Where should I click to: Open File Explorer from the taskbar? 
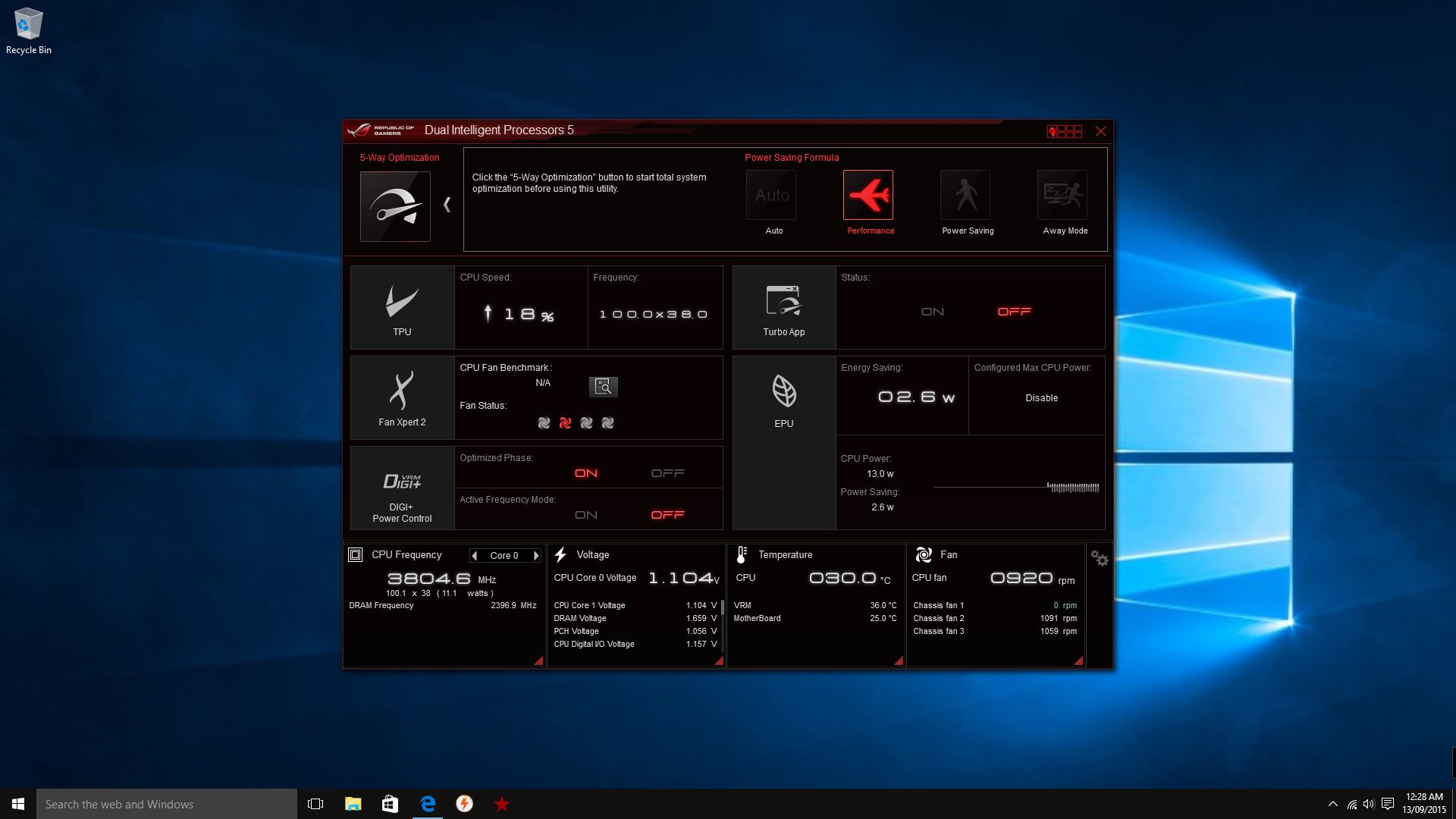tap(353, 804)
